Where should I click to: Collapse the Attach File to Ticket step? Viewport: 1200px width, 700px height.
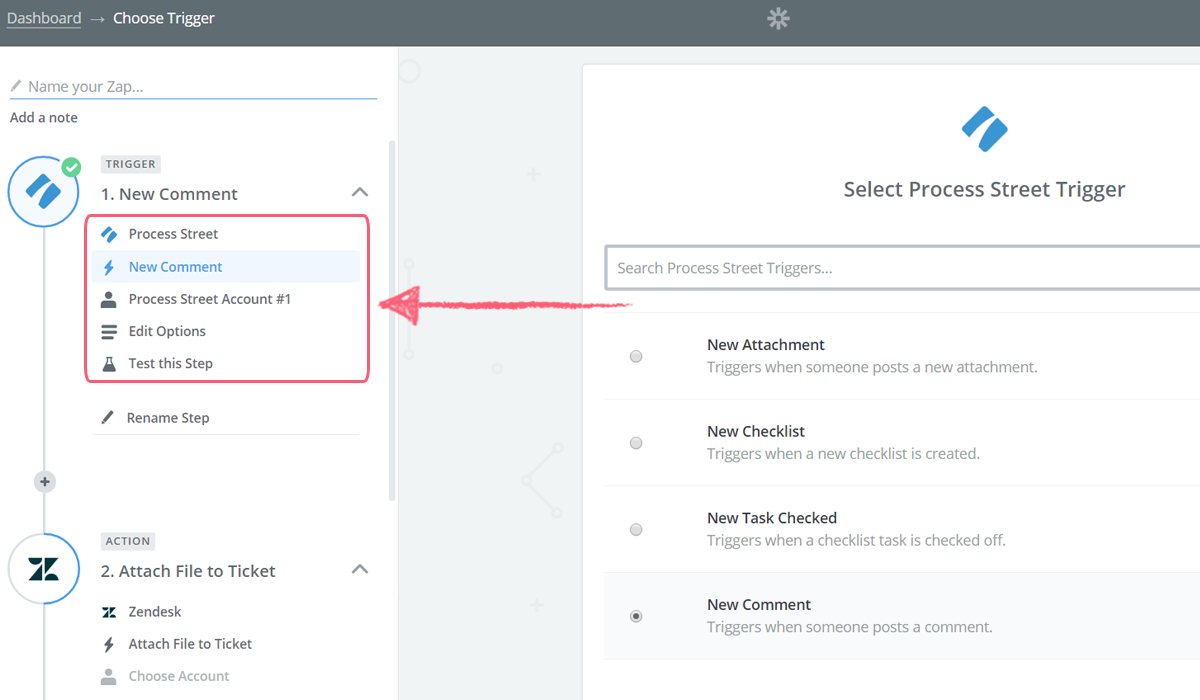359,569
